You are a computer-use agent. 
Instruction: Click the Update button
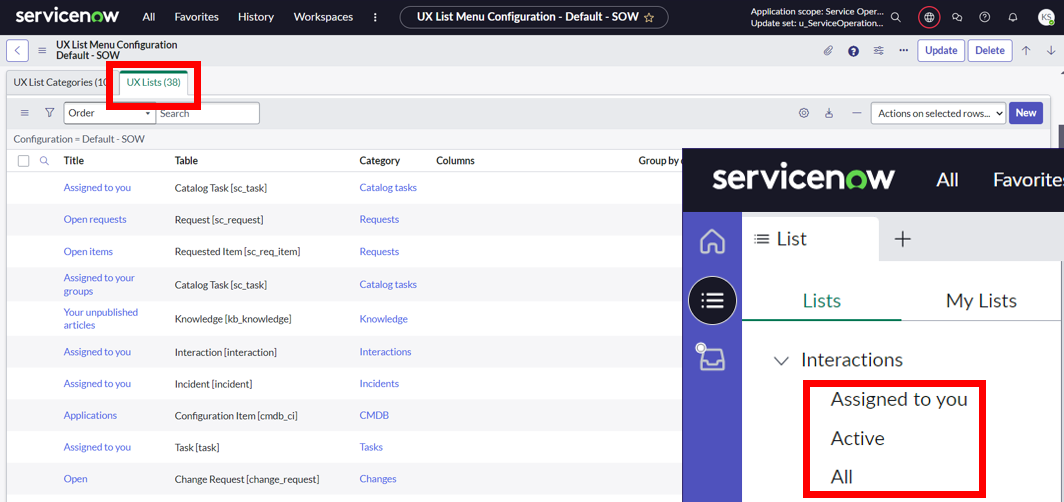[941, 50]
